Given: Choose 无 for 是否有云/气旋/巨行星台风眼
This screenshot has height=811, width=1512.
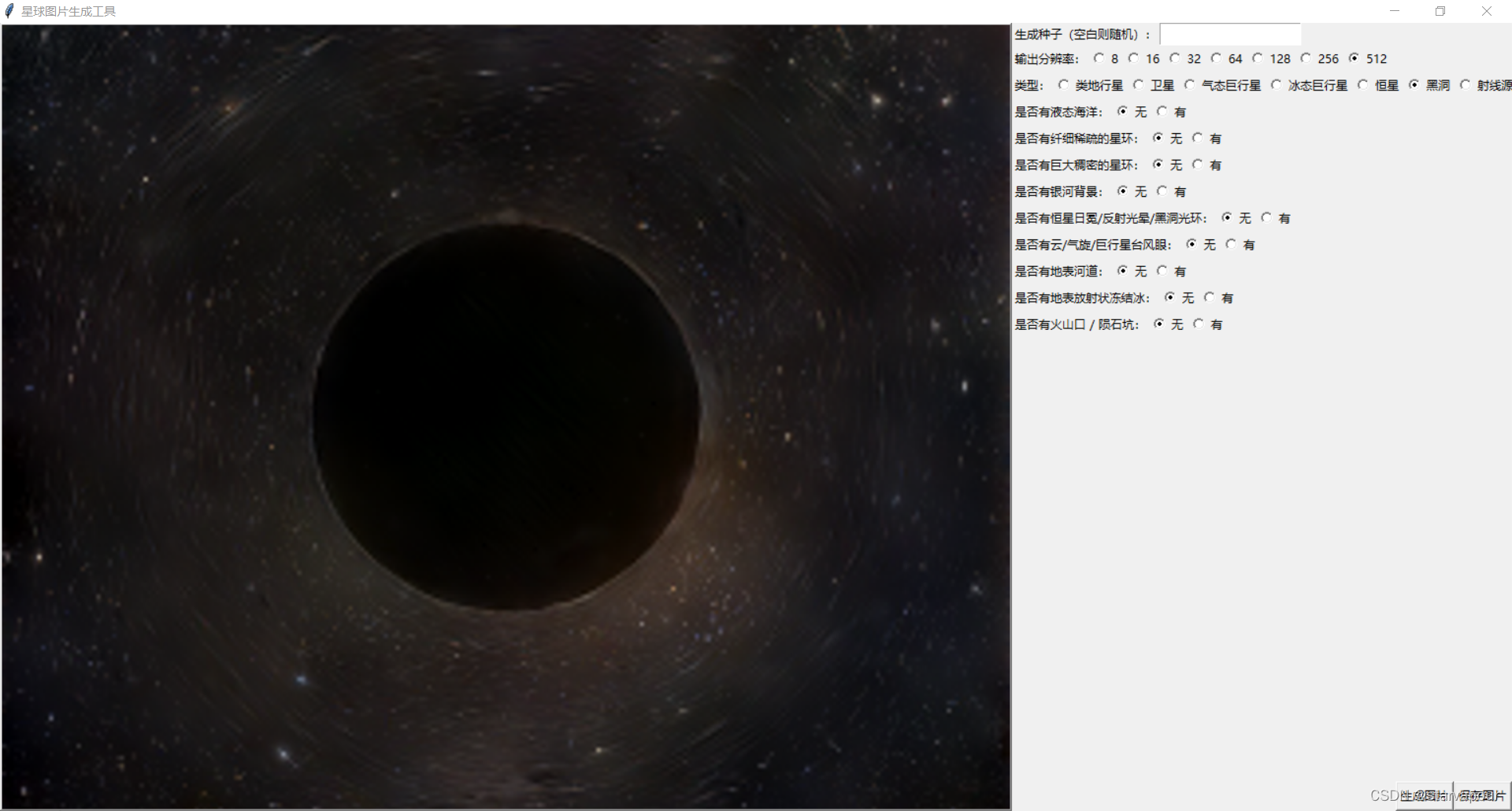Looking at the screenshot, I should pyautogui.click(x=1191, y=245).
